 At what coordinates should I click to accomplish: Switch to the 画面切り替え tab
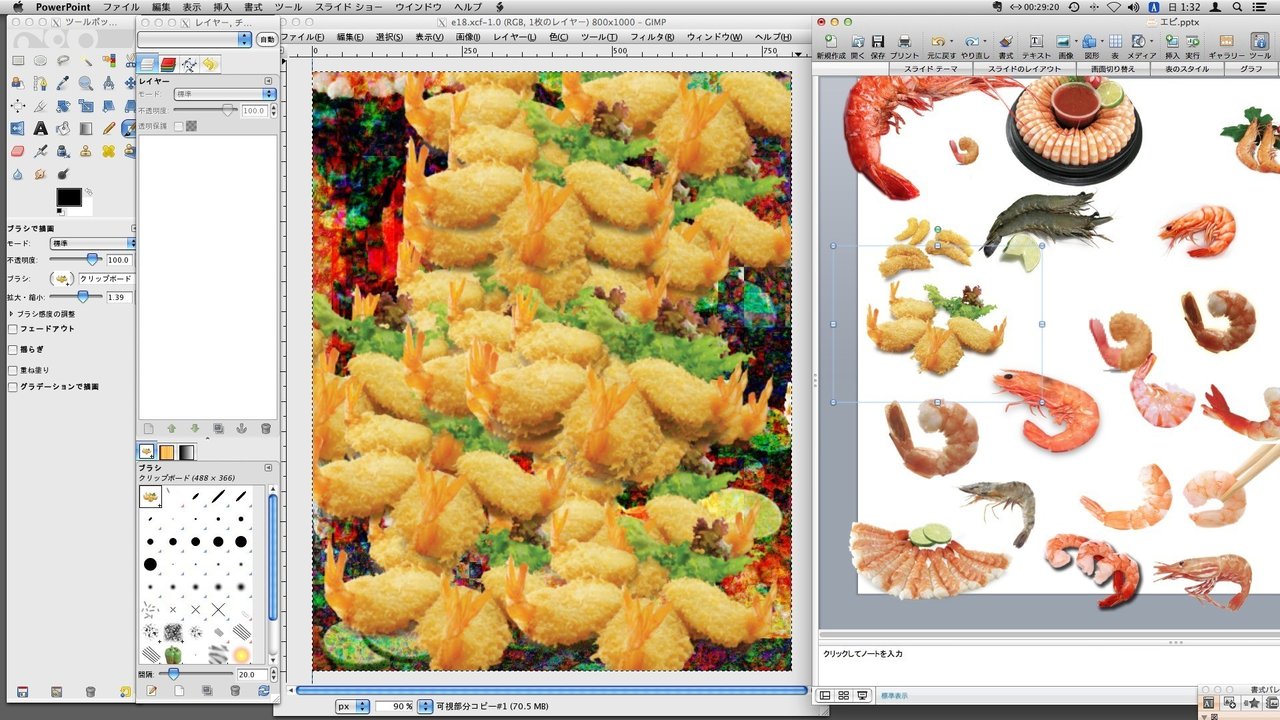coord(1113,69)
